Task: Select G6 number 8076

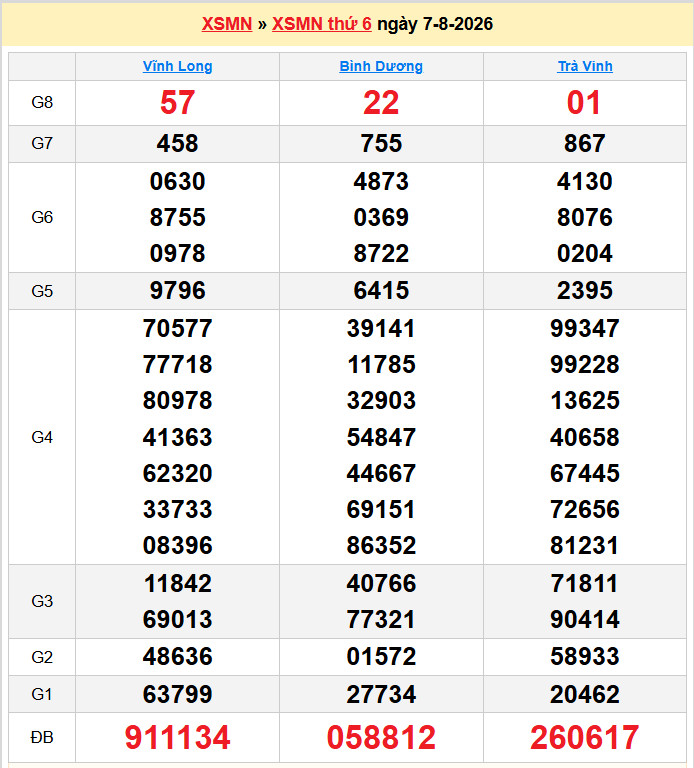Action: [x=585, y=217]
